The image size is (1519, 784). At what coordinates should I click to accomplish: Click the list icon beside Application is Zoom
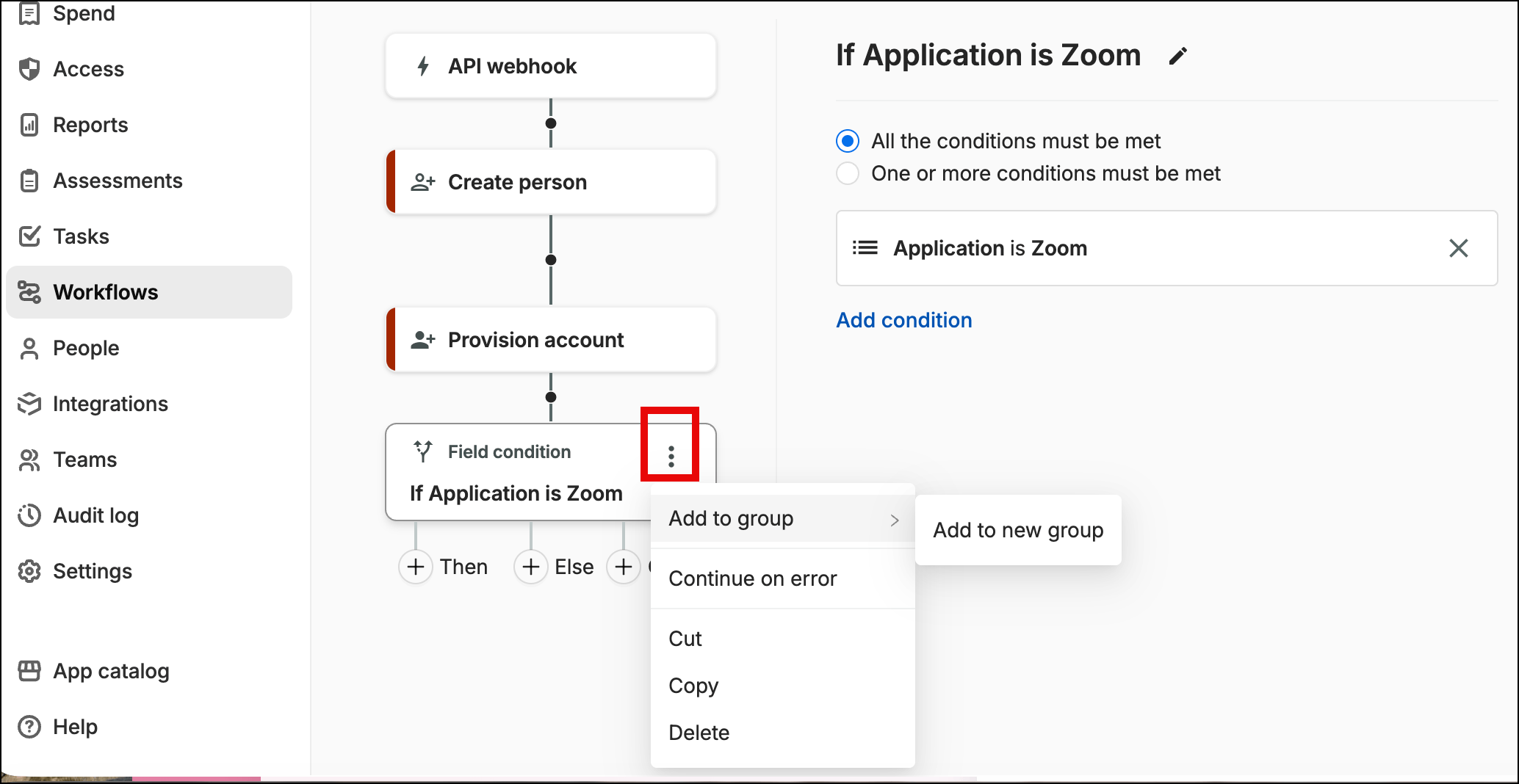point(865,248)
